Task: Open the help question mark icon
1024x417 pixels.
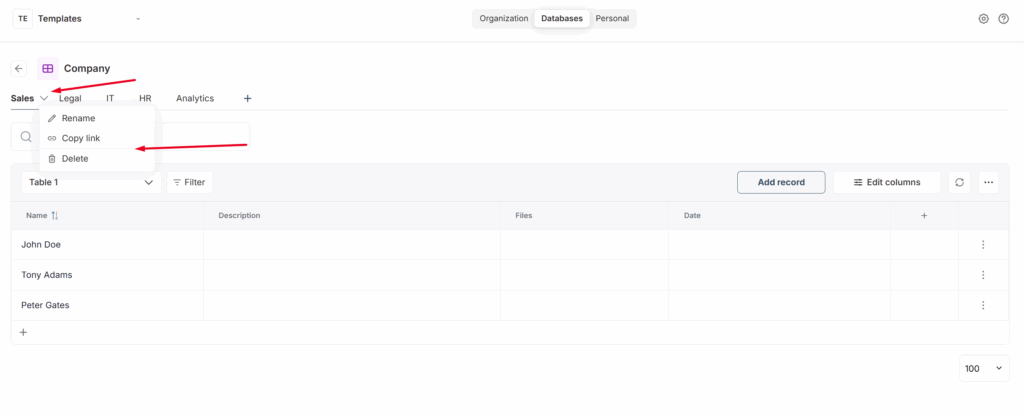Action: click(1003, 19)
